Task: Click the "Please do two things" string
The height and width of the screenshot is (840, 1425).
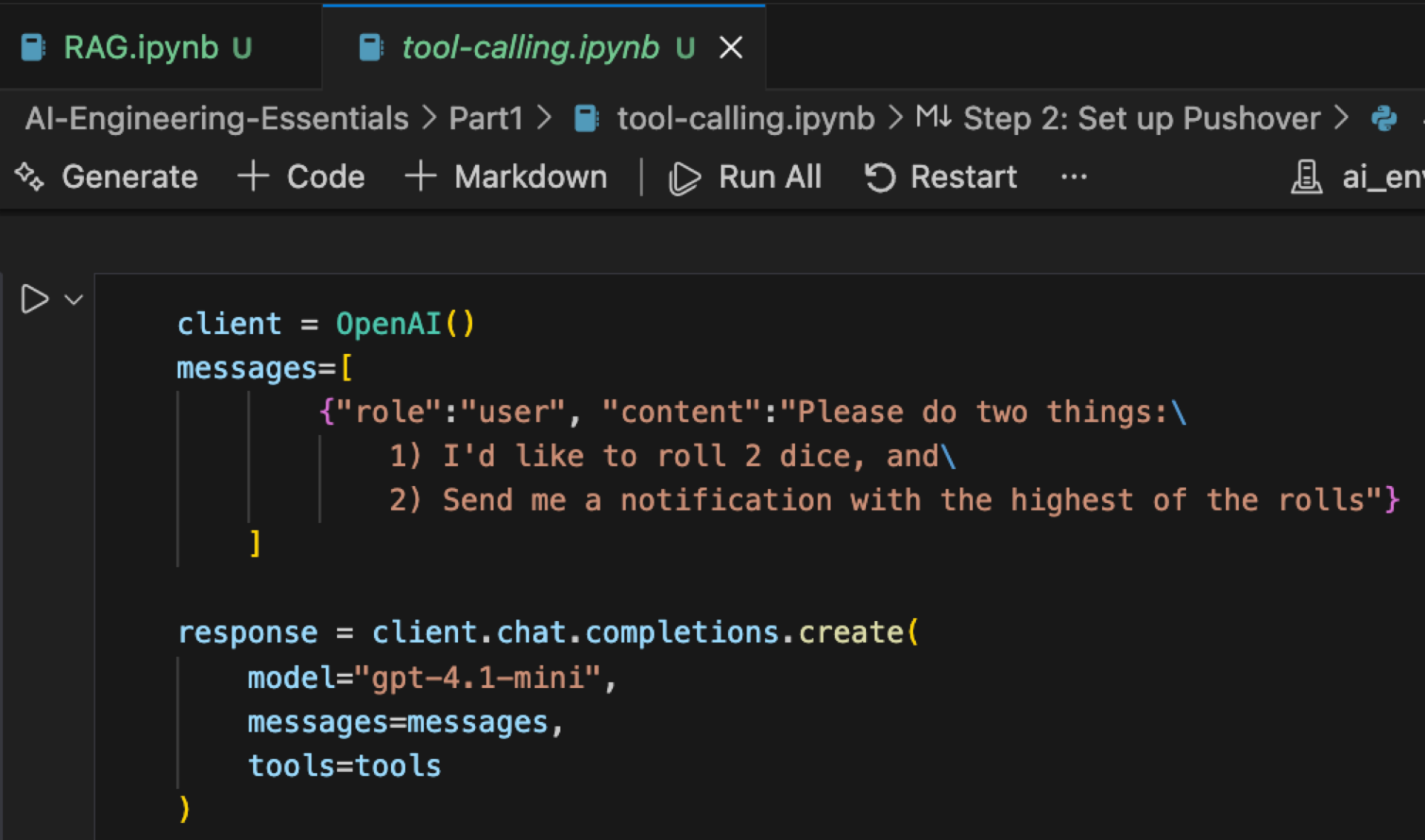Action: coord(983,413)
